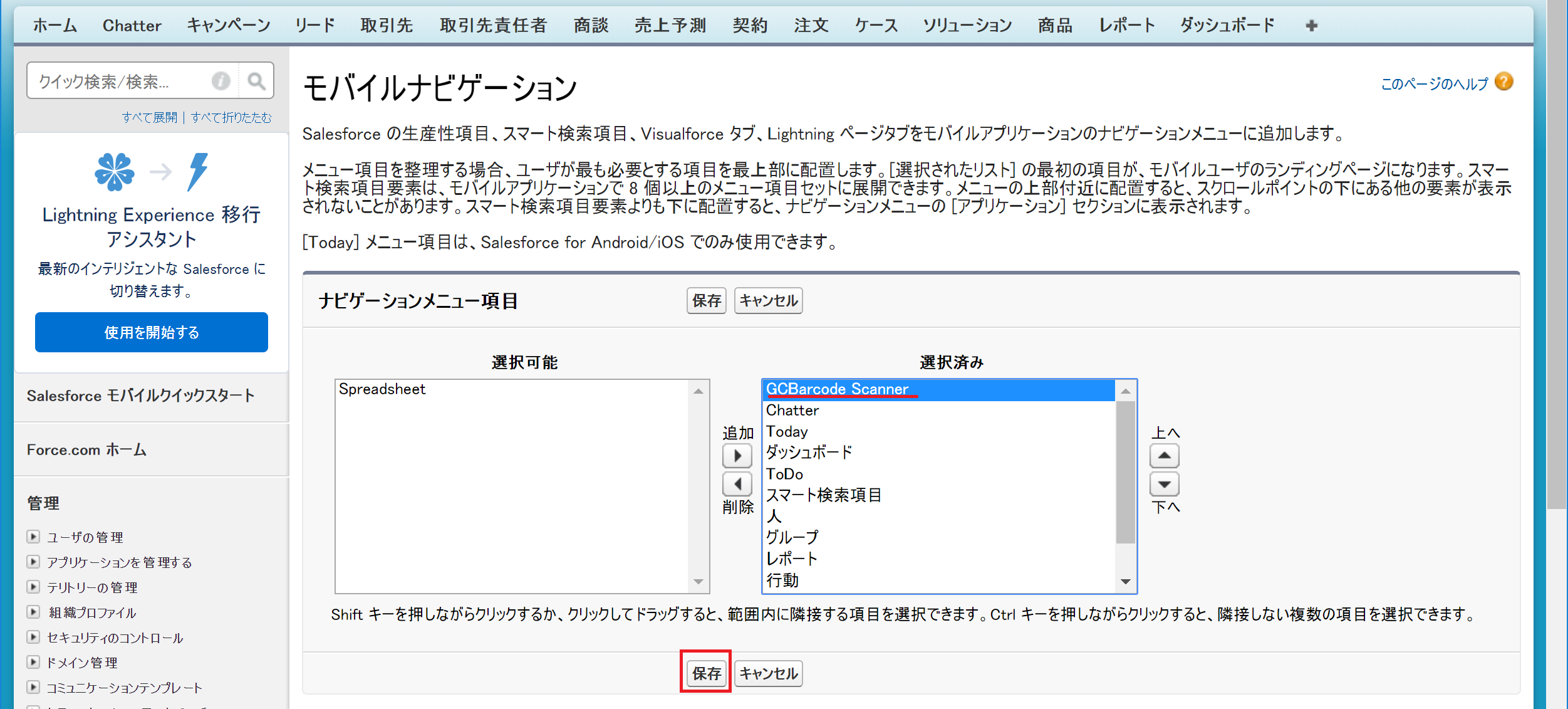Select グループ in the selected list
1568x709 pixels.
click(939, 538)
